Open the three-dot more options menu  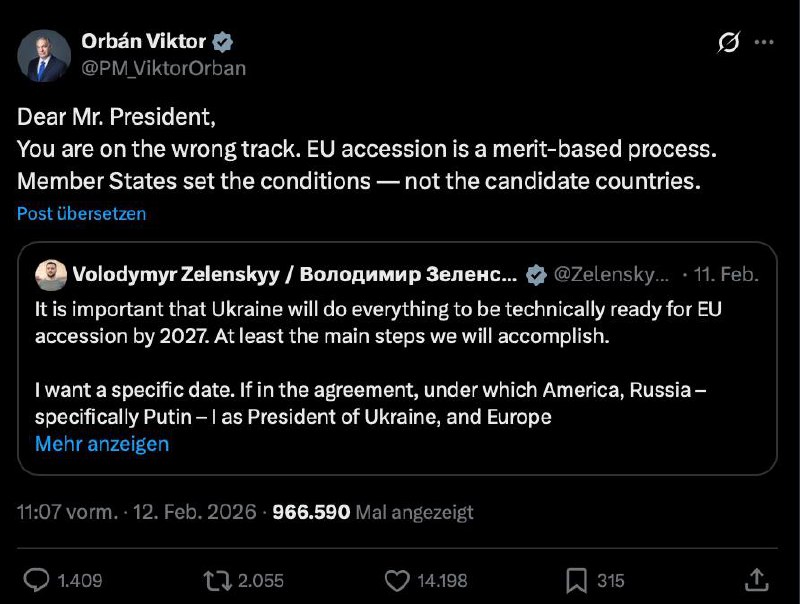[x=764, y=43]
